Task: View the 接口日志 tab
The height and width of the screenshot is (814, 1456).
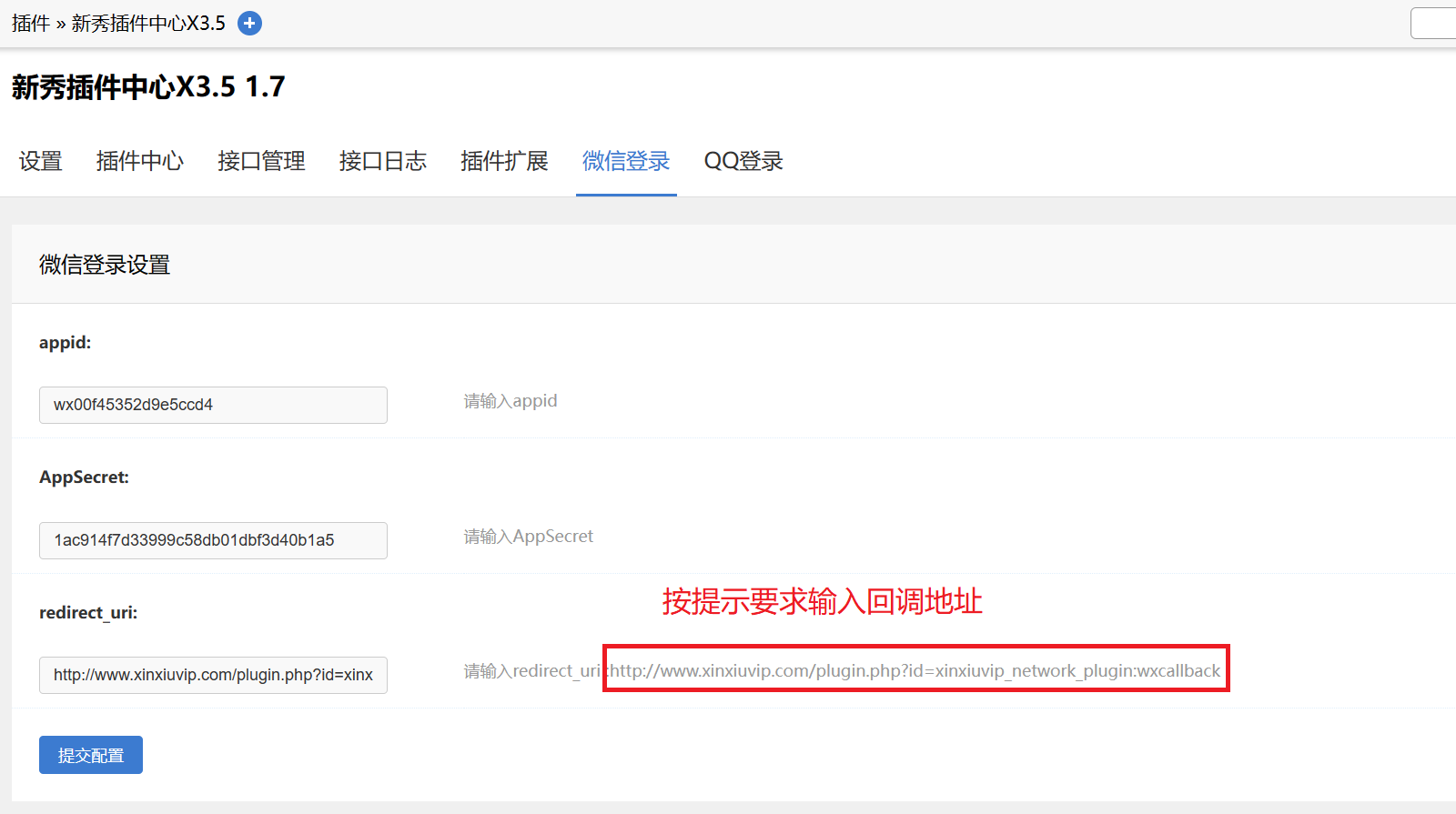Action: [x=383, y=162]
